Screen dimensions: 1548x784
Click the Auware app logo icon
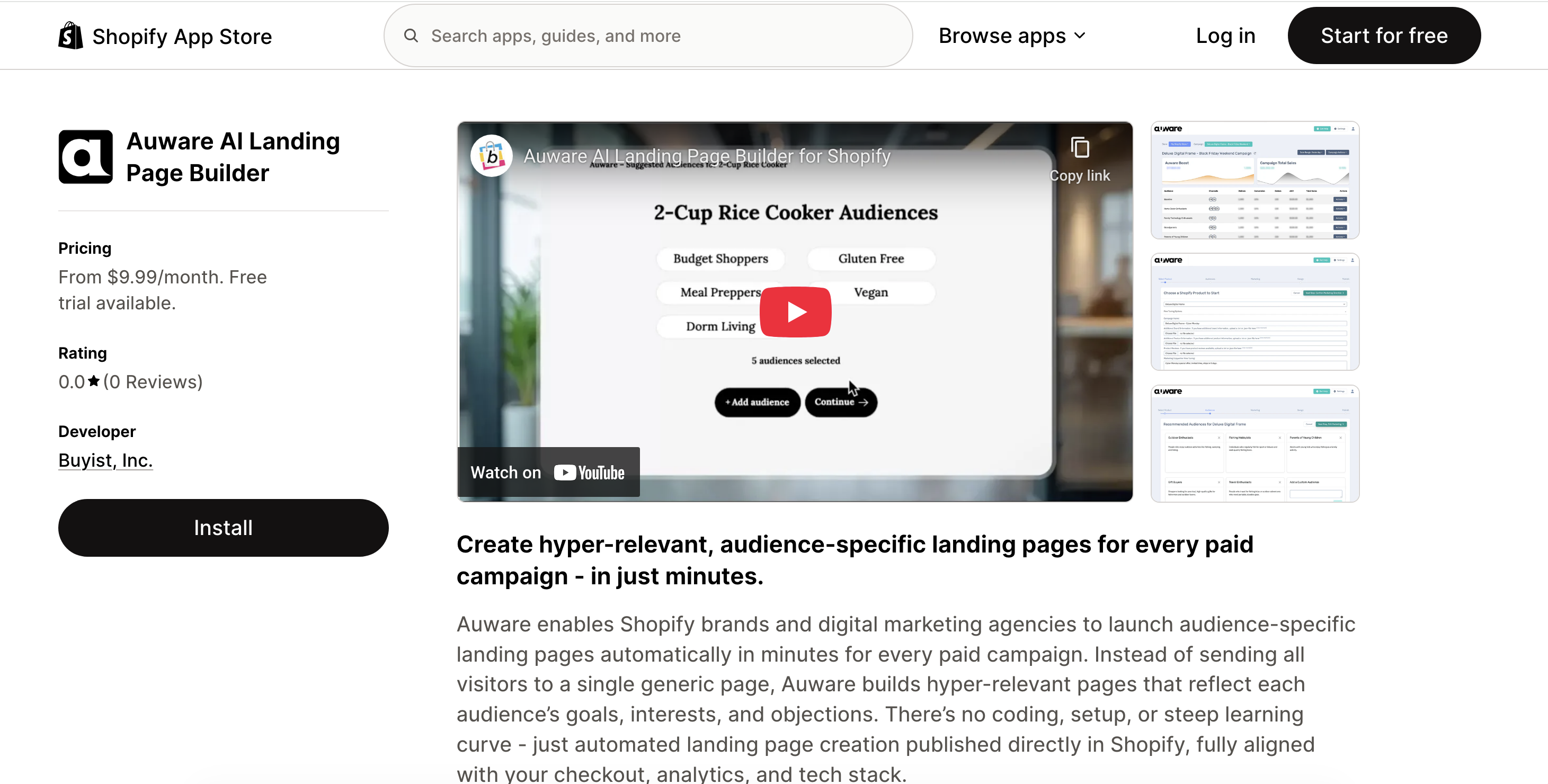pyautogui.click(x=85, y=157)
